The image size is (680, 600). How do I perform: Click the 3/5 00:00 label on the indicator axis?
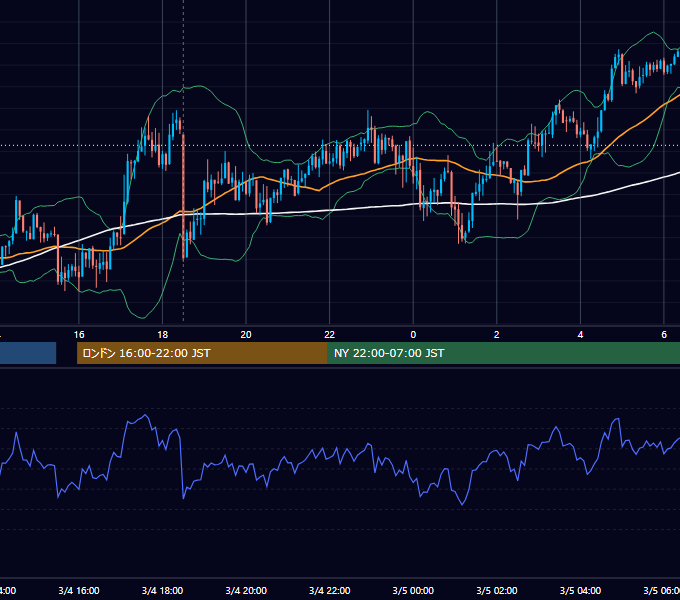[413, 590]
